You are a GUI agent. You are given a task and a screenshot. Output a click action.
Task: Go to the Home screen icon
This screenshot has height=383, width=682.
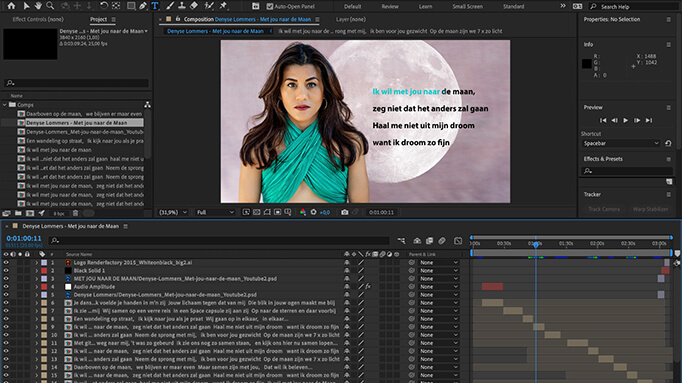point(11,6)
